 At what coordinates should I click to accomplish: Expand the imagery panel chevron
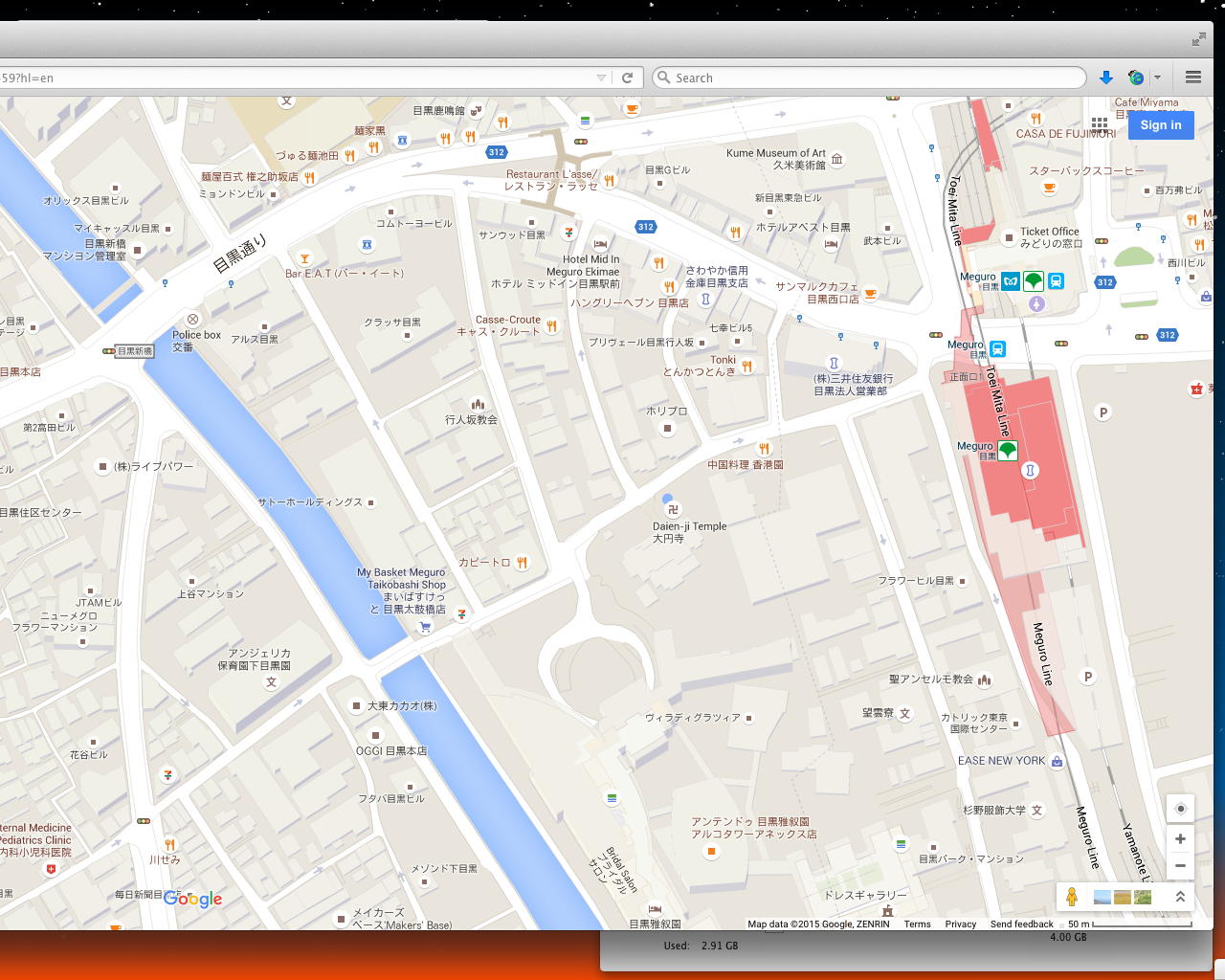[x=1180, y=897]
